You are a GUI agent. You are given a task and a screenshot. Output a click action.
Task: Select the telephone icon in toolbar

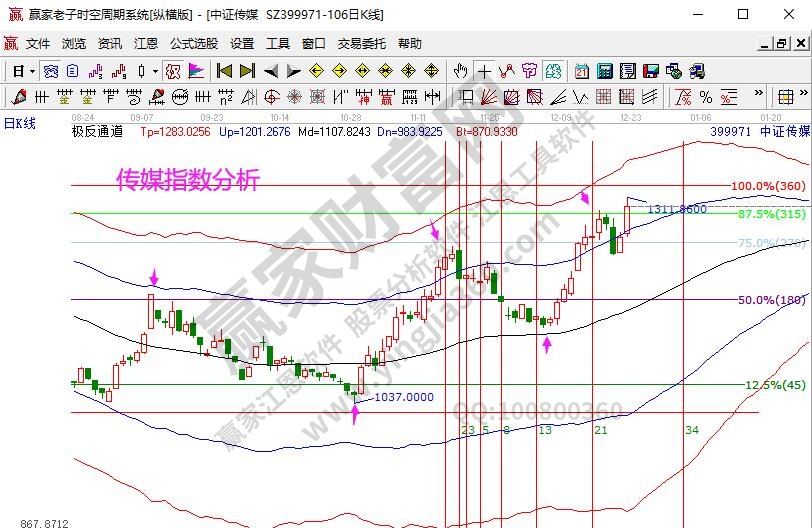[696, 71]
